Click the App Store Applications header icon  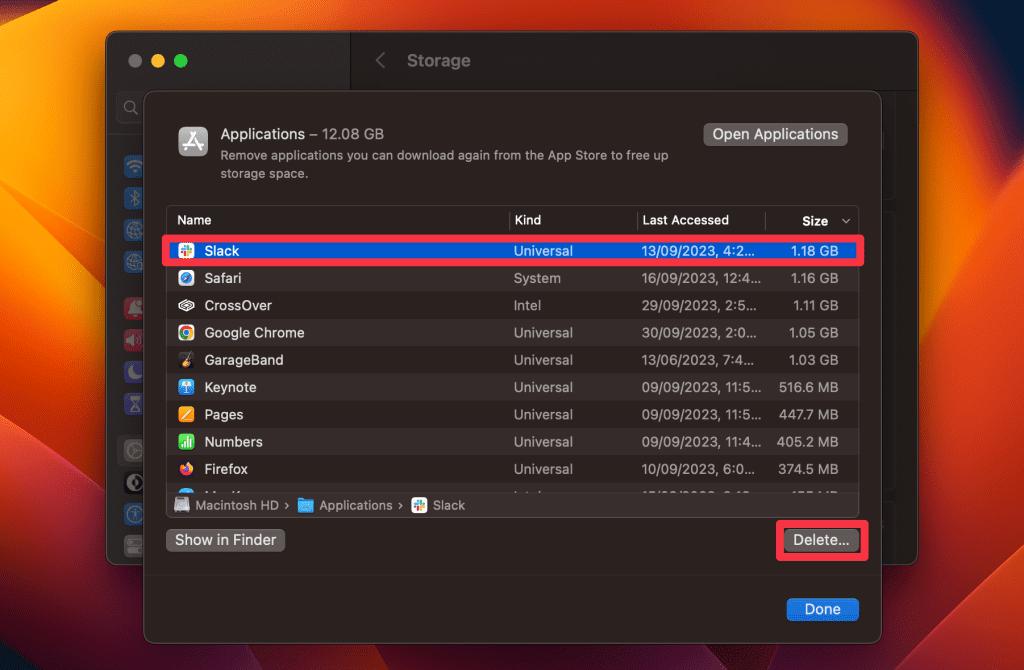193,142
